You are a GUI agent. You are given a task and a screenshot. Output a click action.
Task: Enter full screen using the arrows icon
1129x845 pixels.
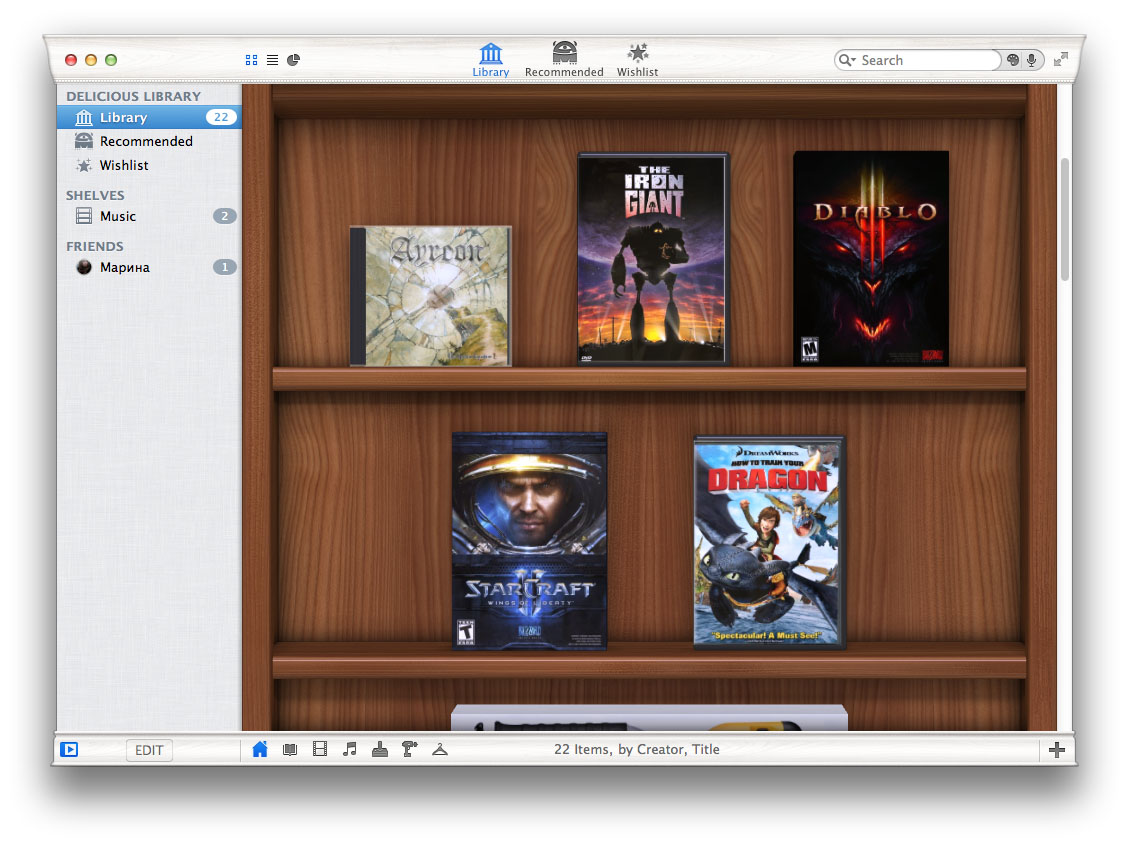pos(1061,60)
